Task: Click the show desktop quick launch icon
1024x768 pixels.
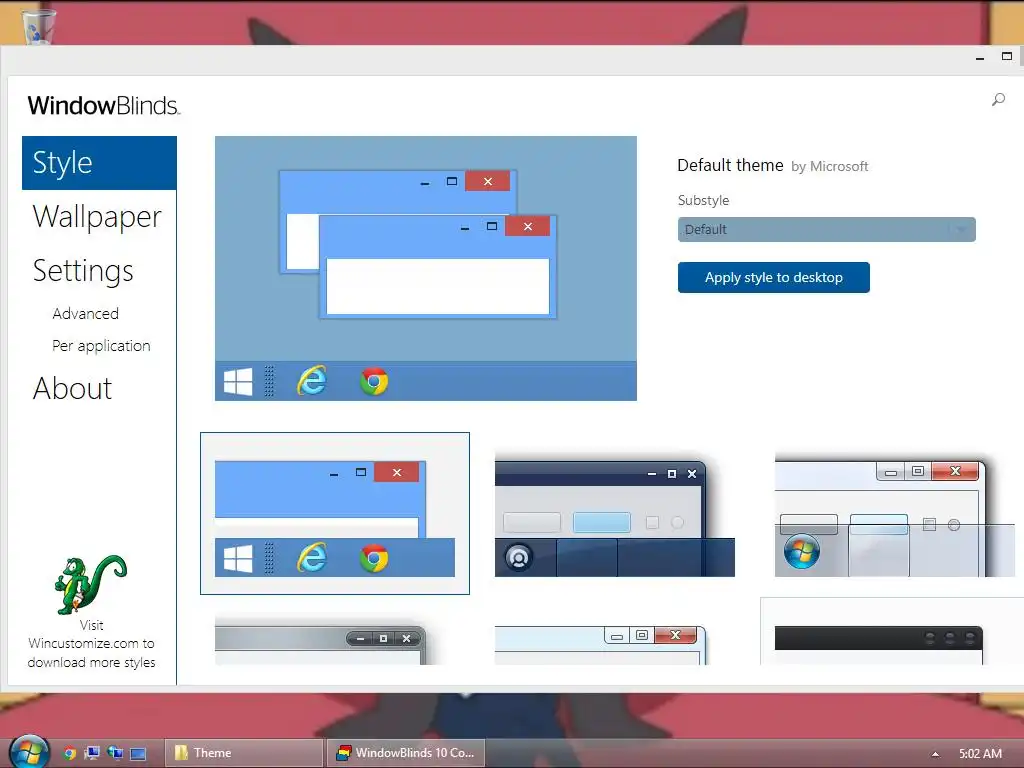Action: [138, 753]
